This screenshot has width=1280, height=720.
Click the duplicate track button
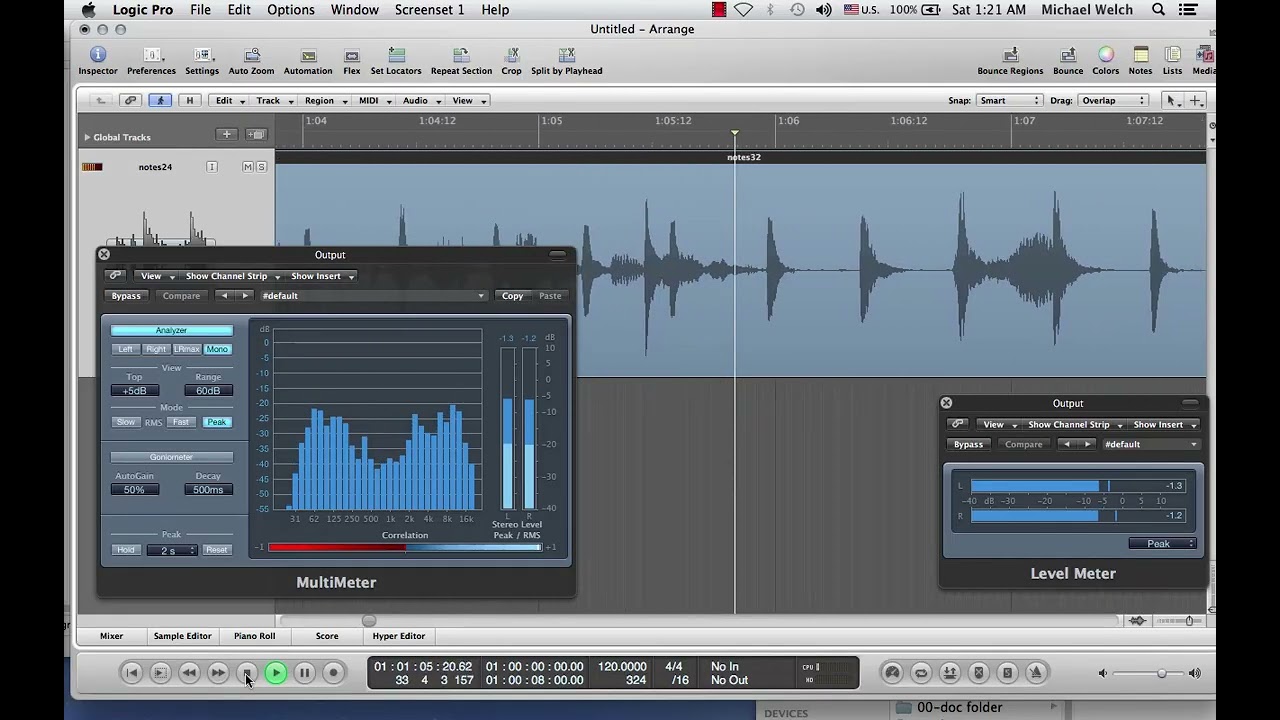257,135
